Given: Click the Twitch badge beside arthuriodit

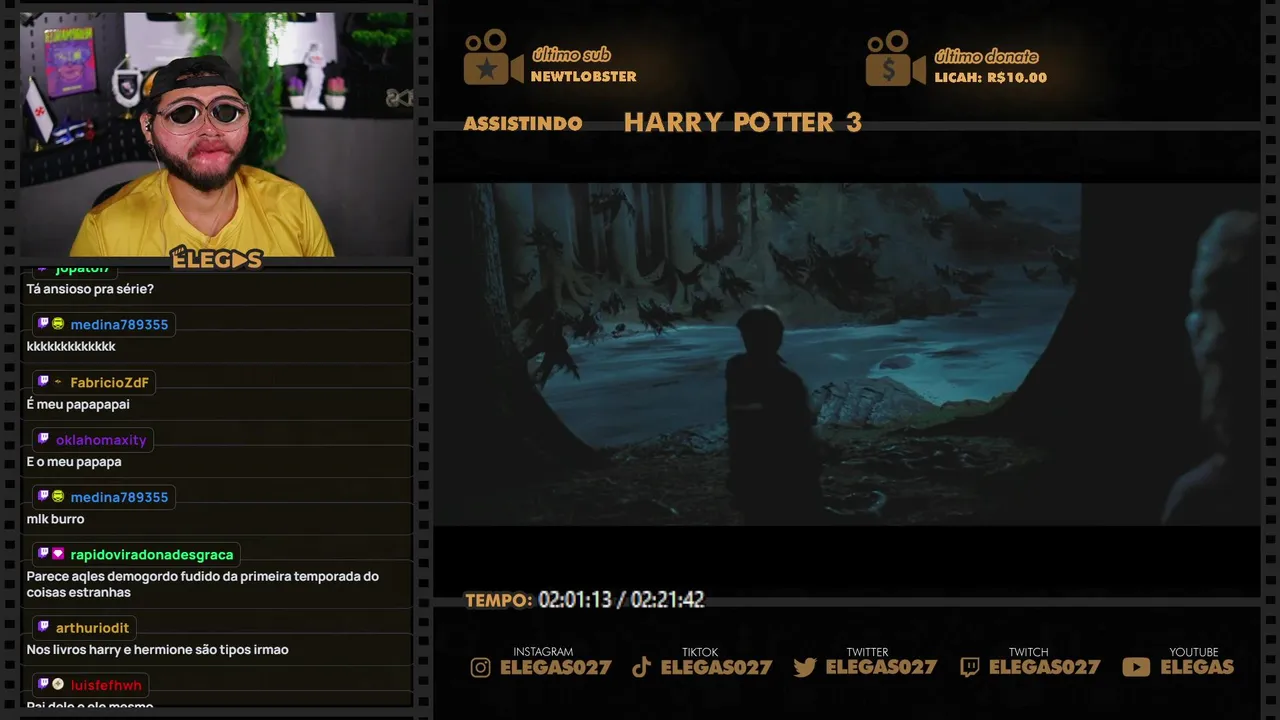Looking at the screenshot, I should click(x=43, y=627).
